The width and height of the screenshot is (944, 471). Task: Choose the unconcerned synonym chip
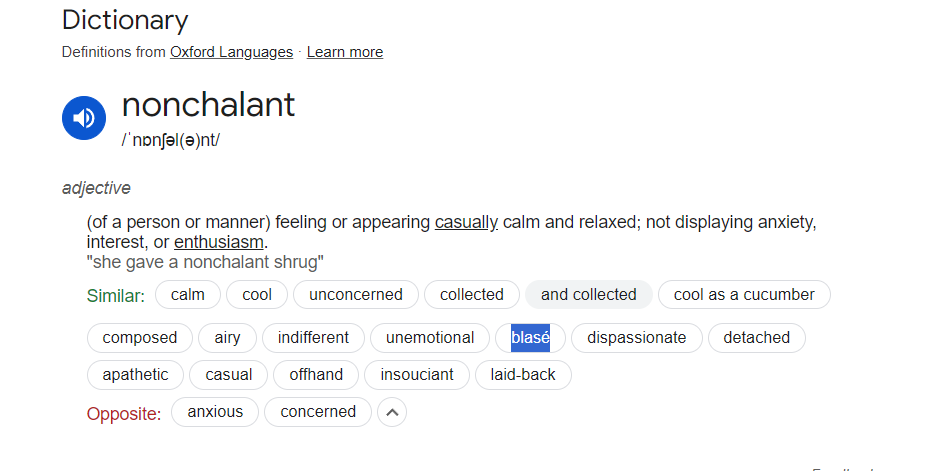[356, 295]
